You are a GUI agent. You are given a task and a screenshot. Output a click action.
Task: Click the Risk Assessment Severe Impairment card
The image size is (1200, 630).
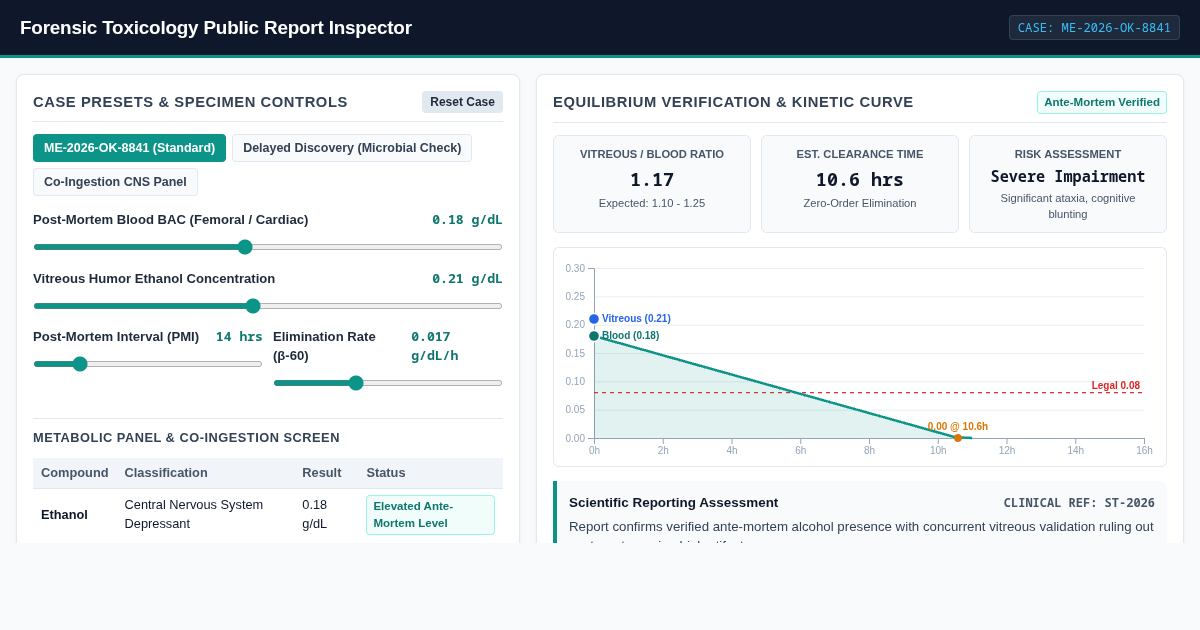click(1068, 184)
